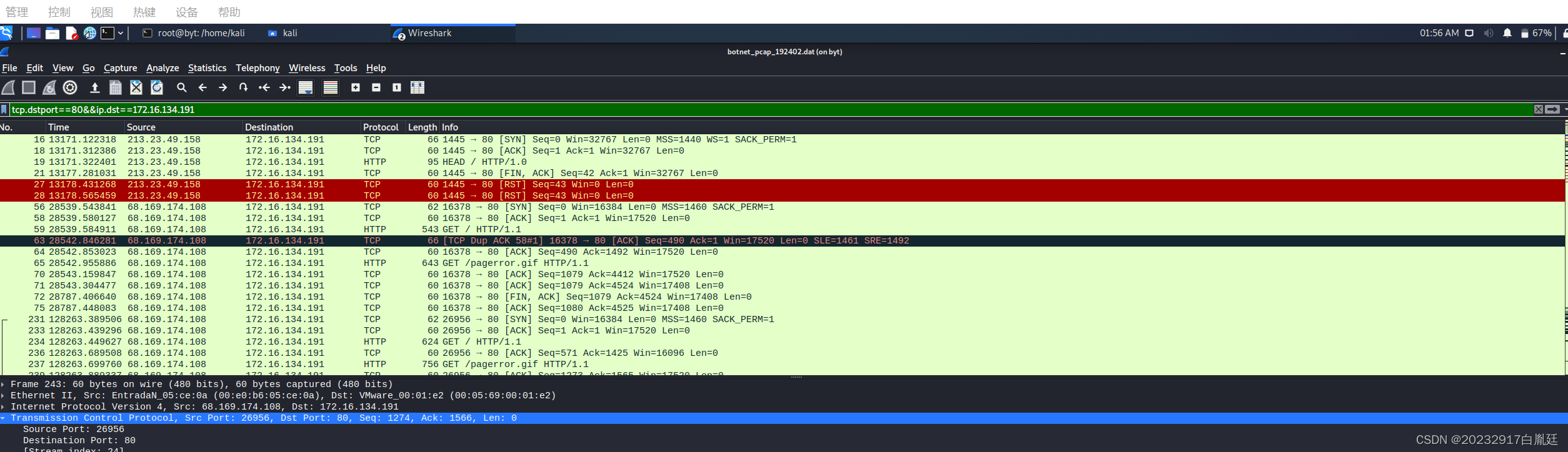Viewport: 1568px width, 452px height.
Task: Sort packets by Protocol column header
Action: coord(383,127)
